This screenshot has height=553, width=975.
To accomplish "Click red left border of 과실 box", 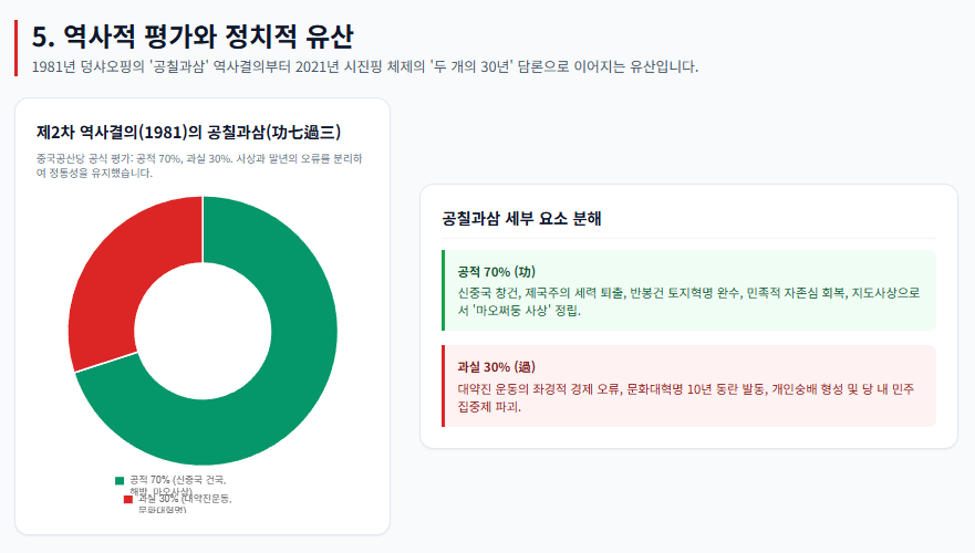I will click(x=443, y=386).
